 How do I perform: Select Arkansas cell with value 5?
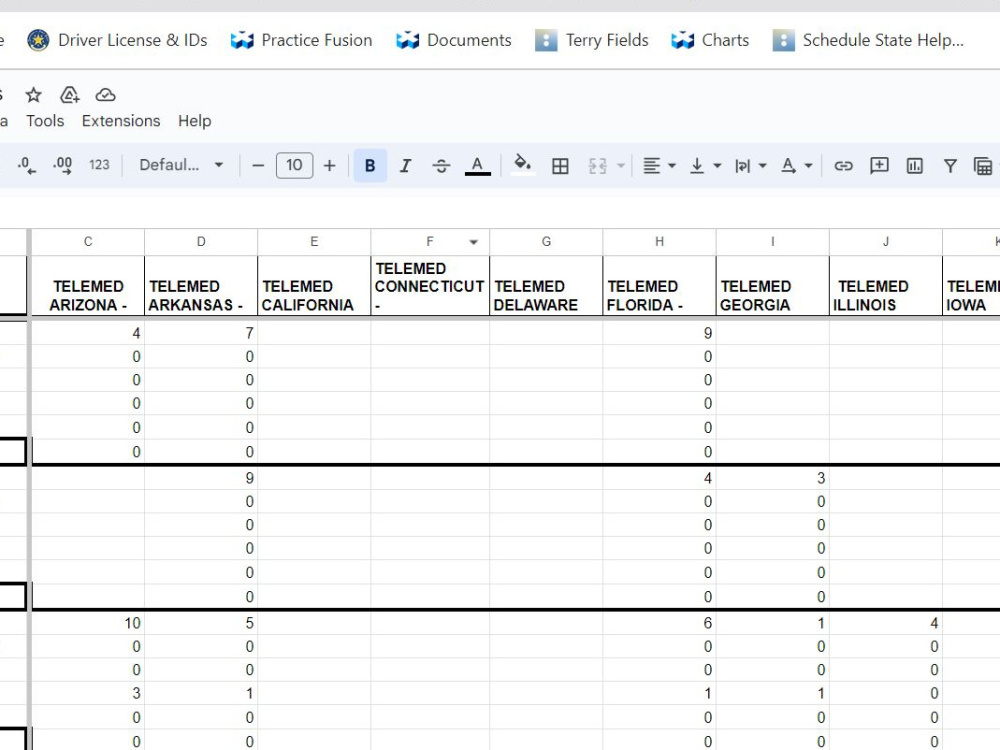(201, 623)
